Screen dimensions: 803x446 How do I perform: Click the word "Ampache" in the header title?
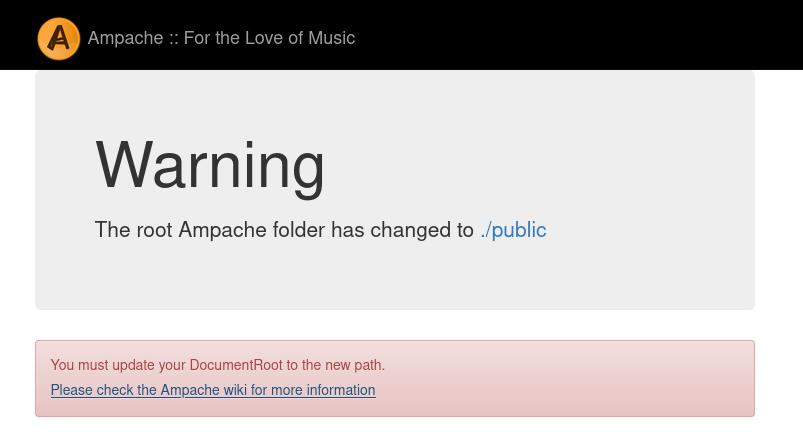(123, 39)
